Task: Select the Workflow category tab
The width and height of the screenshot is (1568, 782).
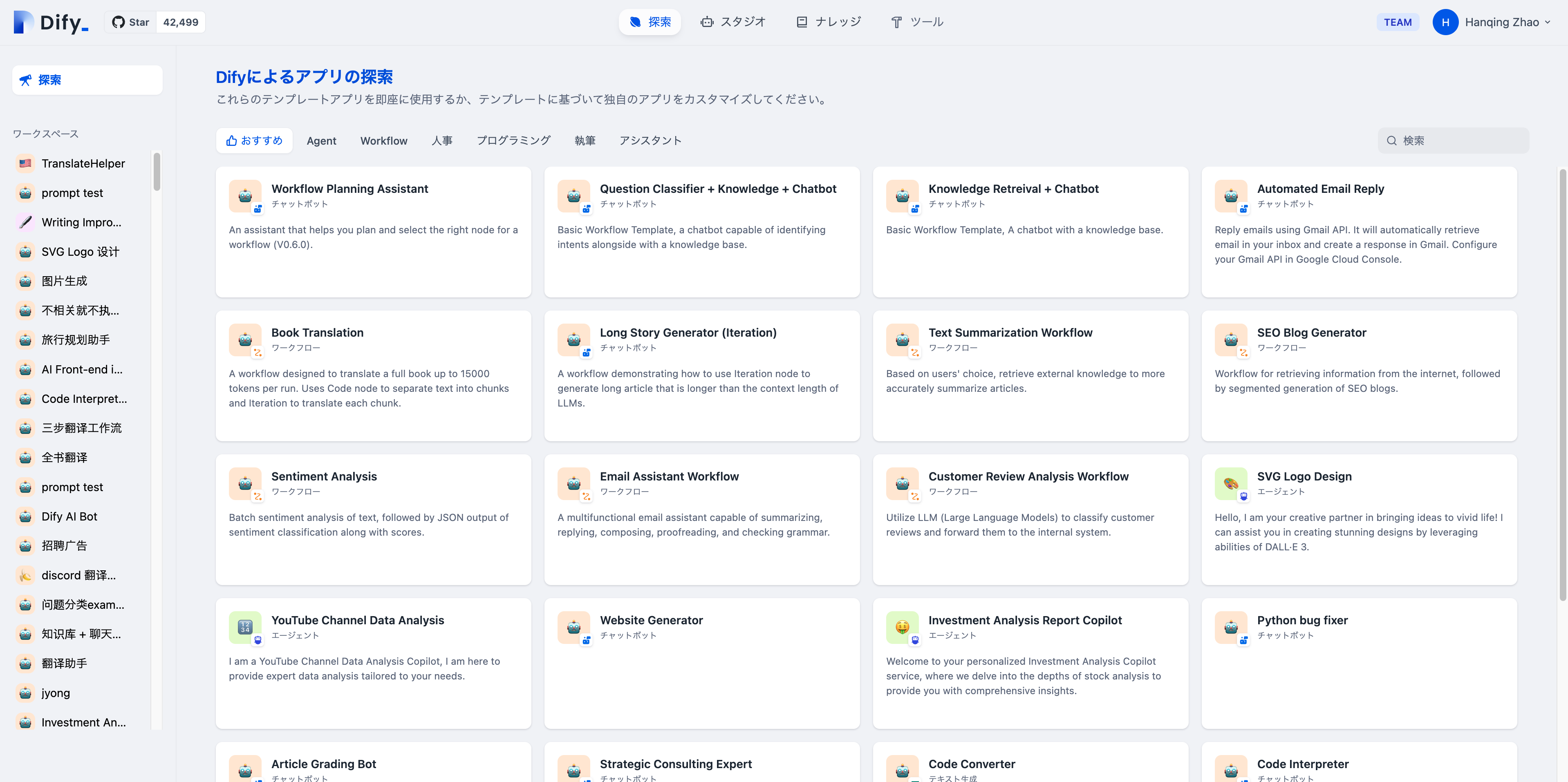Action: pyautogui.click(x=383, y=141)
